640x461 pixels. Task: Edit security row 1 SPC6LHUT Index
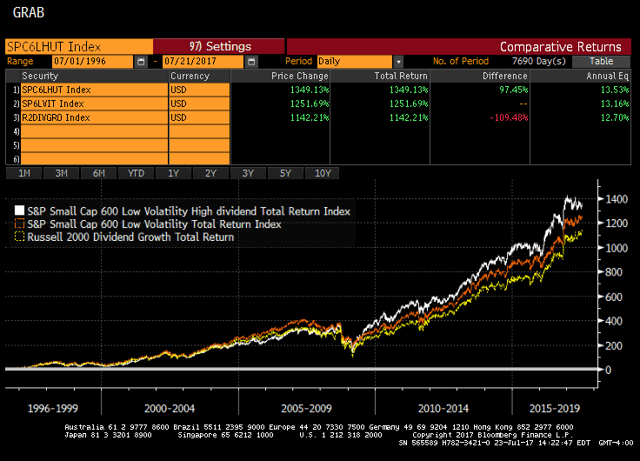point(94,90)
